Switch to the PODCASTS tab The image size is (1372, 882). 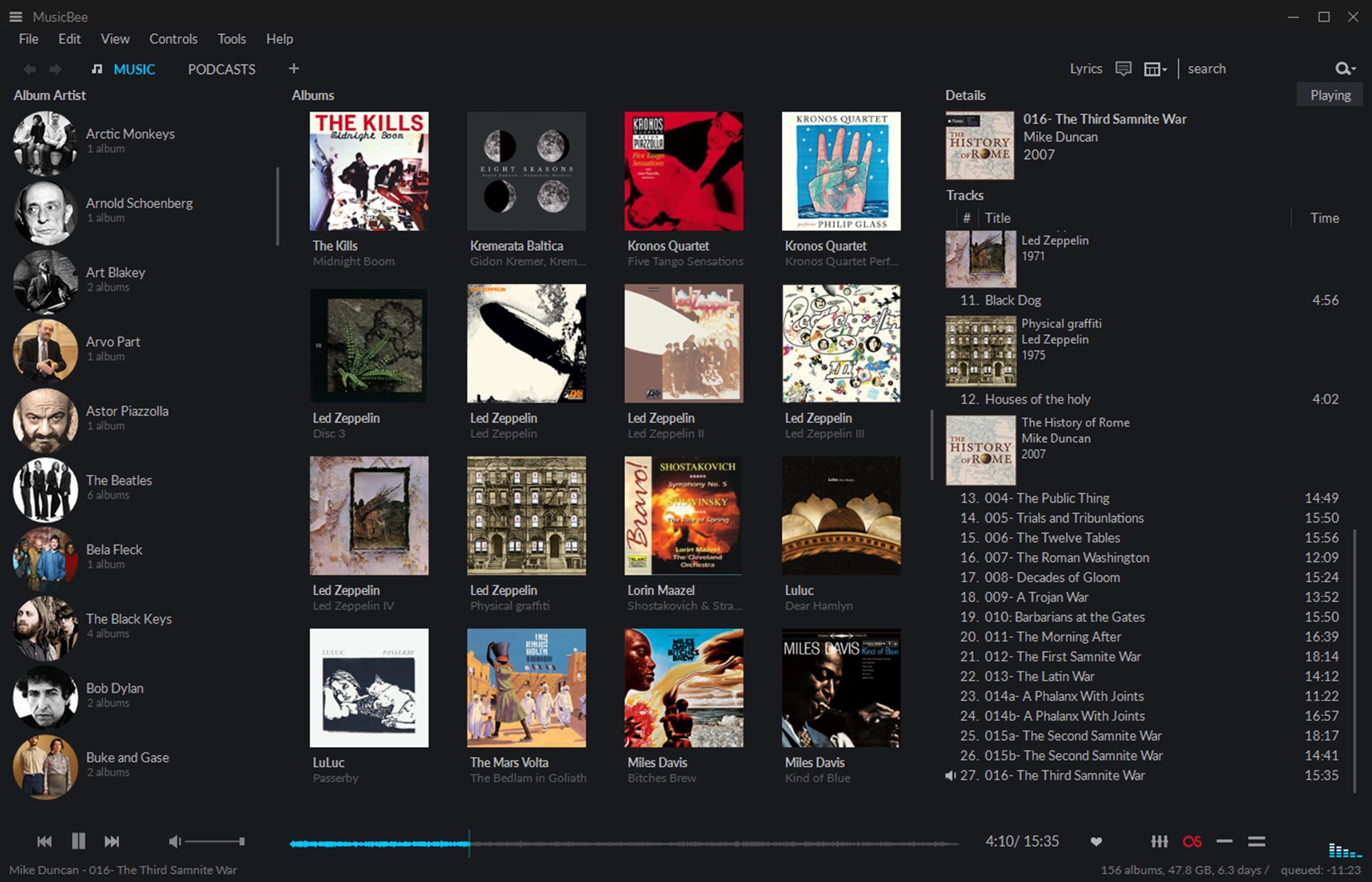pos(221,69)
